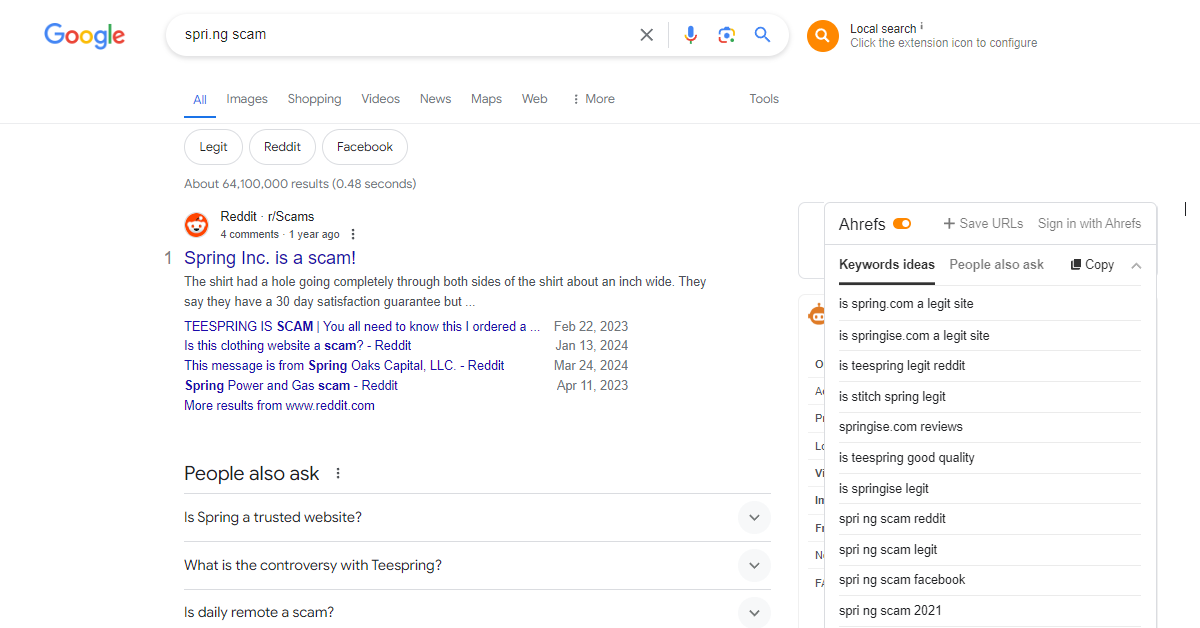The image size is (1200, 628).
Task: Click the Reddit favicon of first result
Action: [x=197, y=225]
